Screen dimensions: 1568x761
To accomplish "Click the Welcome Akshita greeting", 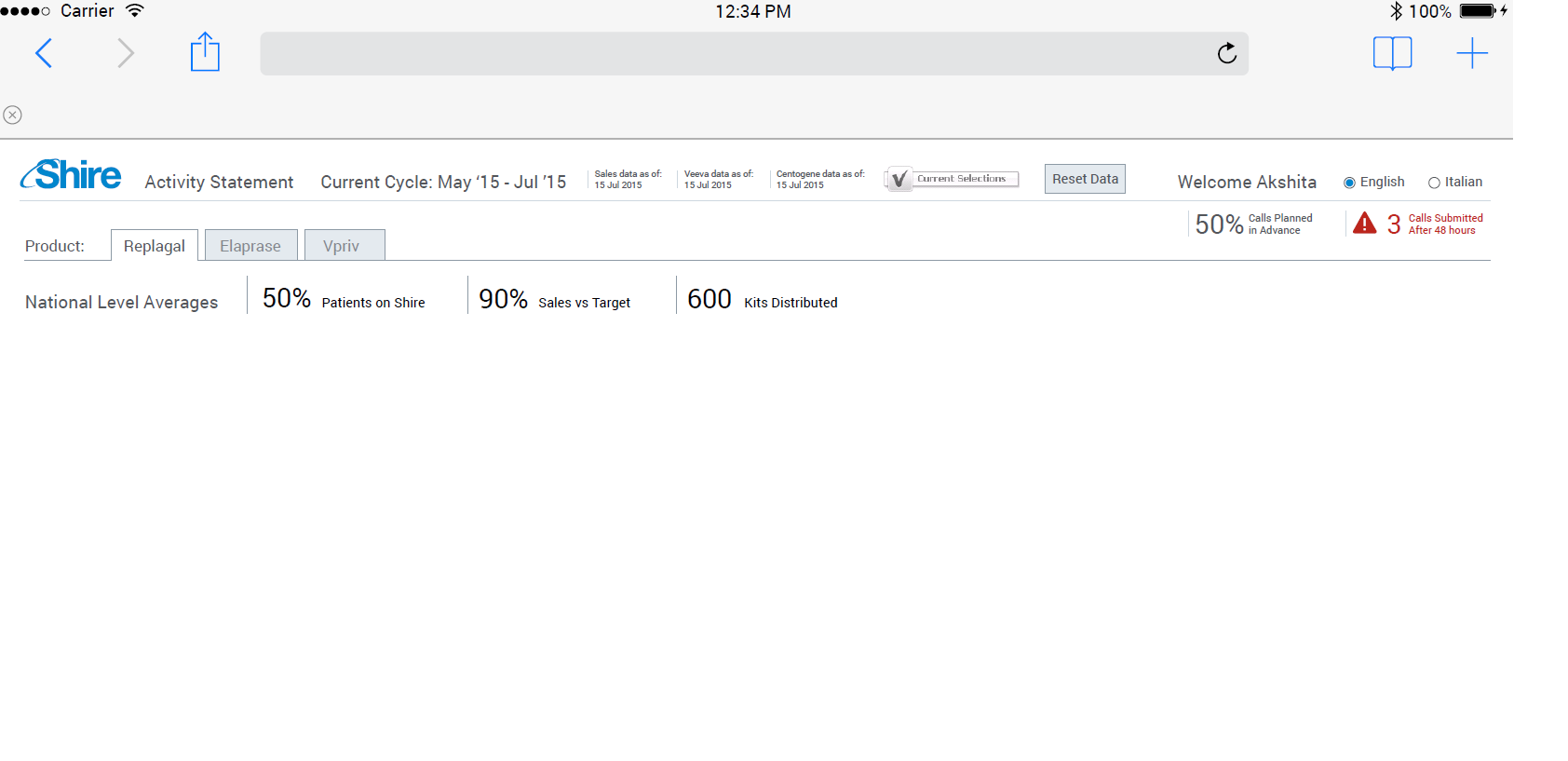I will pyautogui.click(x=1247, y=183).
